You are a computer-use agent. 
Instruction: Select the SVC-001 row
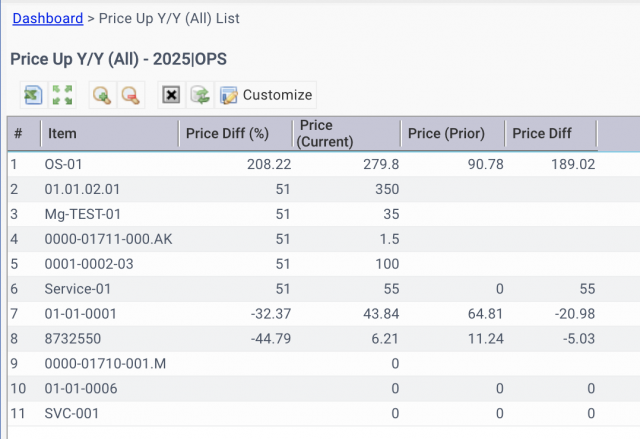pos(324,413)
